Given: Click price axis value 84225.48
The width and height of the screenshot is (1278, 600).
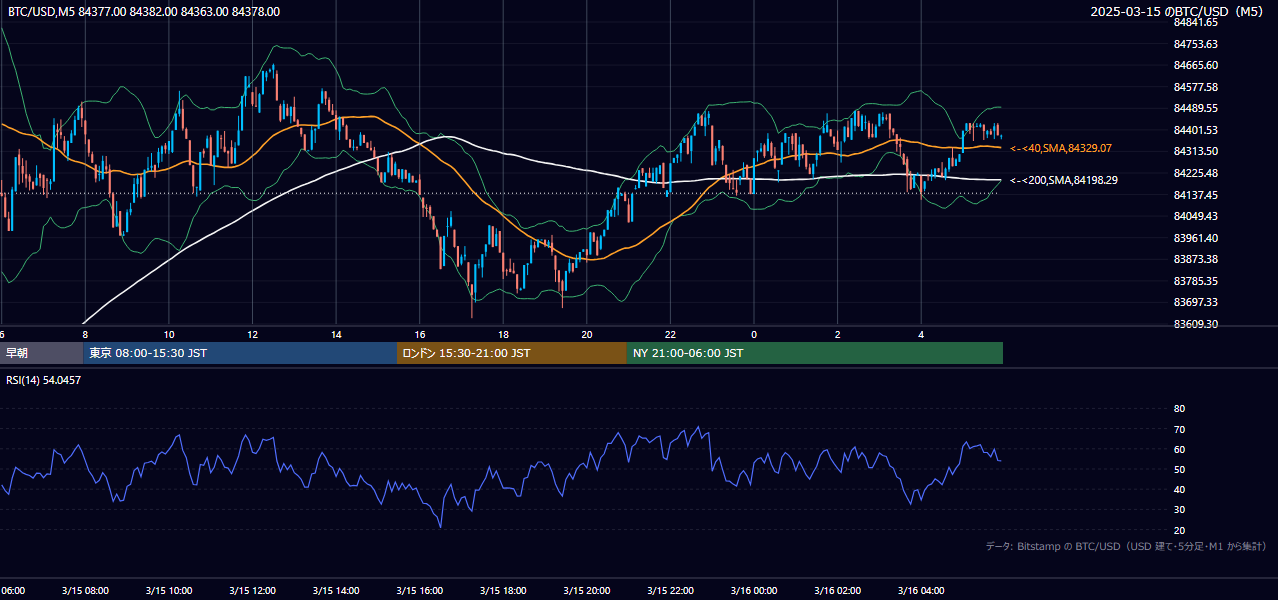Looking at the screenshot, I should 1195,173.
